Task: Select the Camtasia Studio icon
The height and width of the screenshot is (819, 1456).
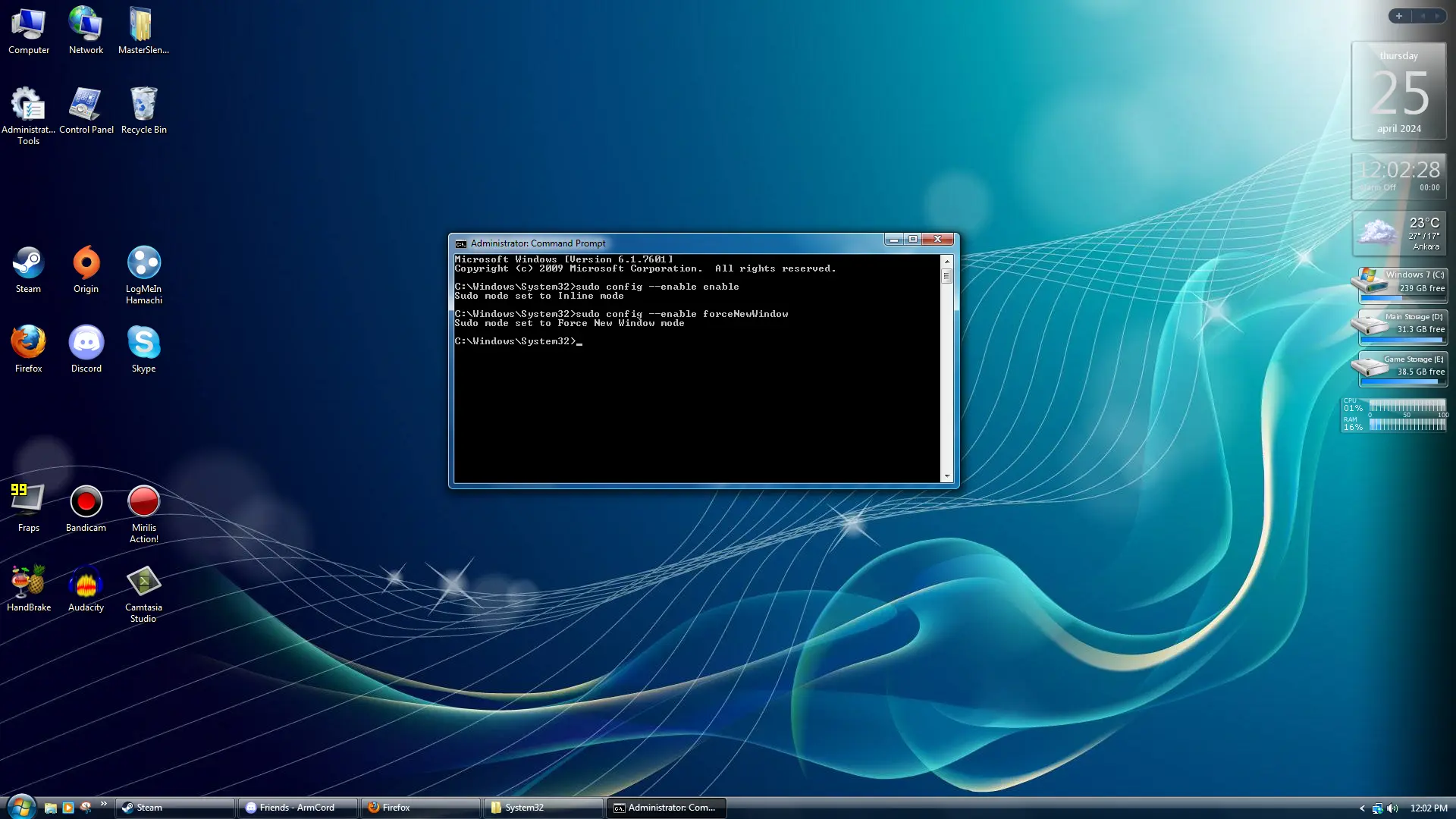Action: point(143,593)
